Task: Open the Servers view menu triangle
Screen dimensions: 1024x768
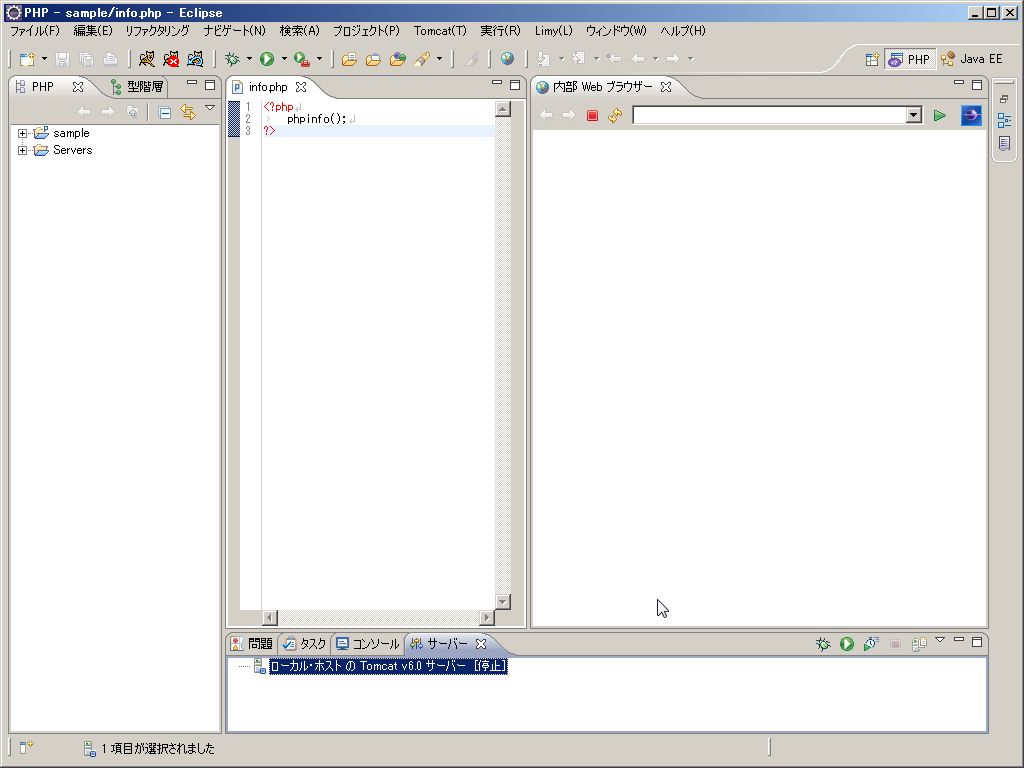Action: click(940, 640)
